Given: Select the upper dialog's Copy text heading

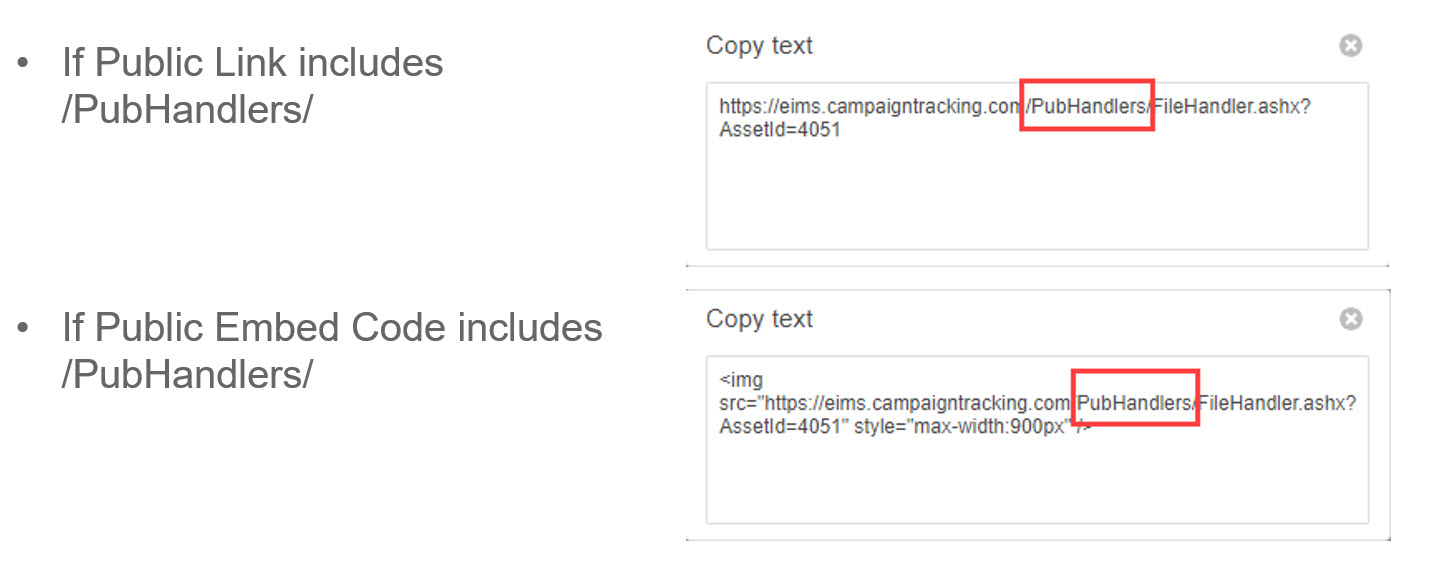Looking at the screenshot, I should coord(759,46).
